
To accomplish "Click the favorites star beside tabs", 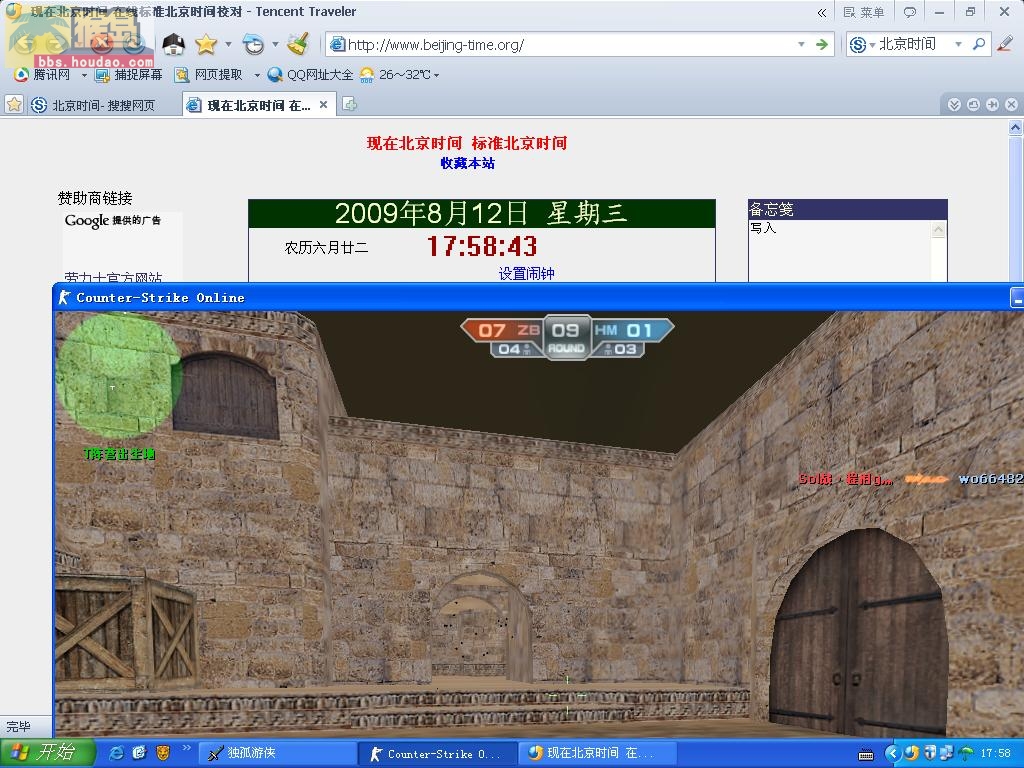I will (x=14, y=104).
